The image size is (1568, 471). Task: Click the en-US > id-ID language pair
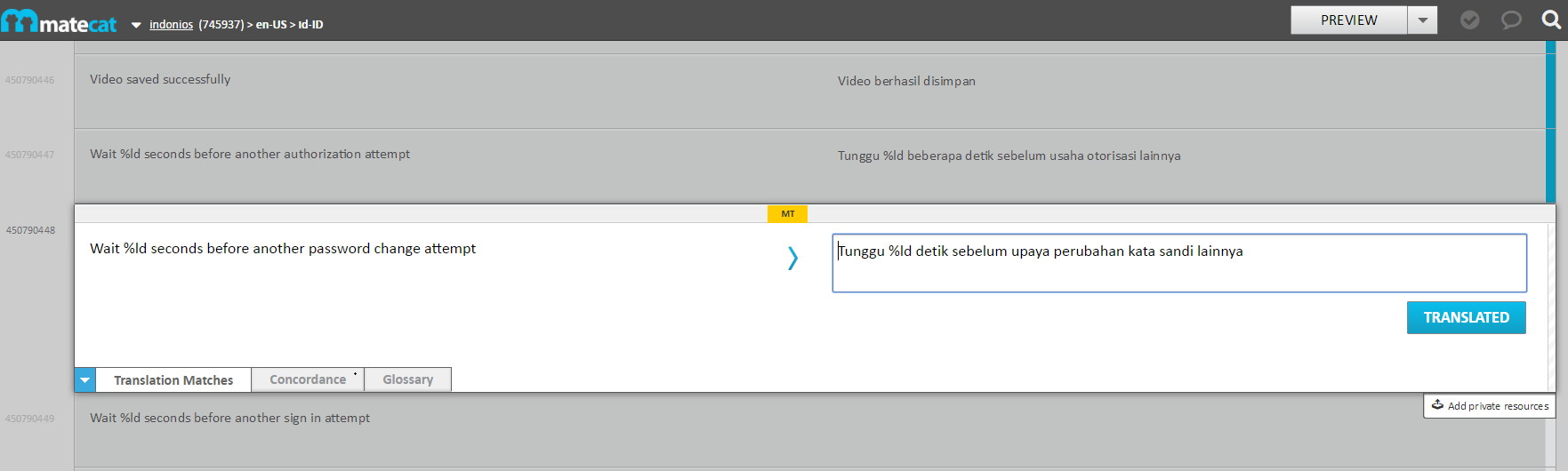tap(289, 25)
